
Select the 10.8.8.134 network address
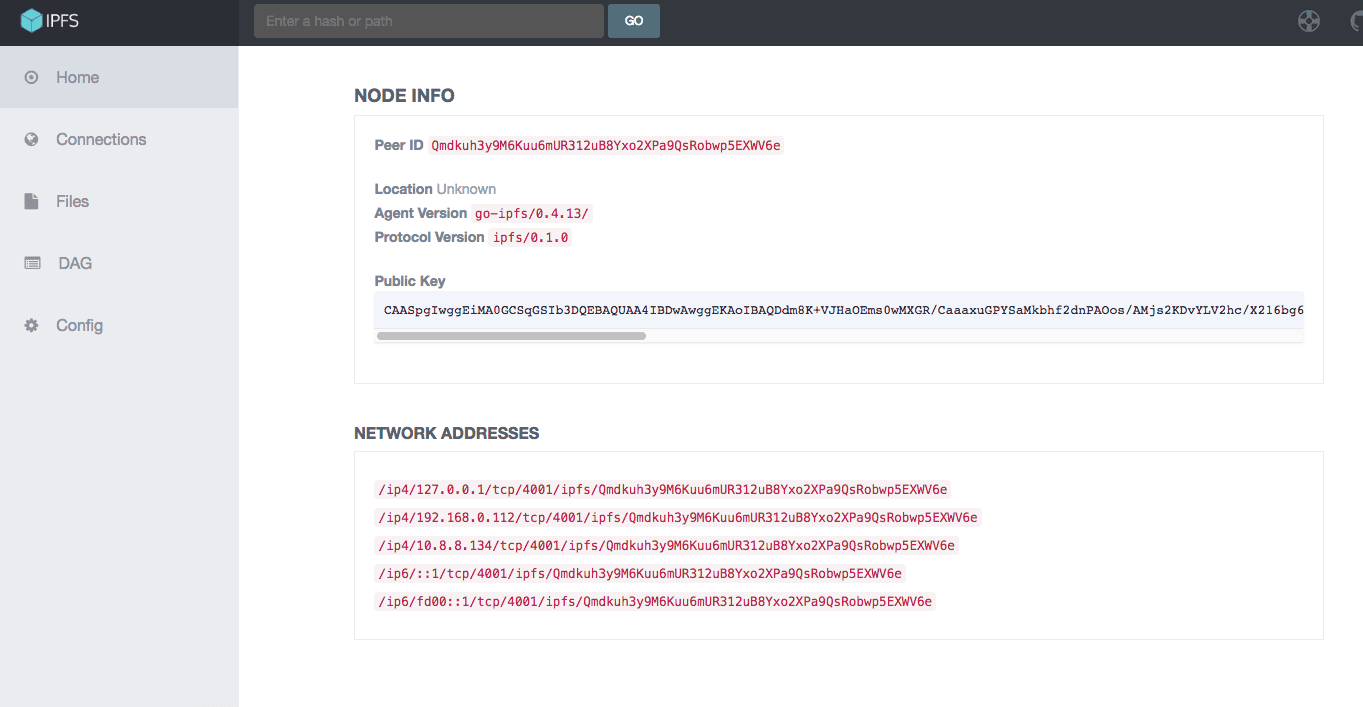(666, 546)
